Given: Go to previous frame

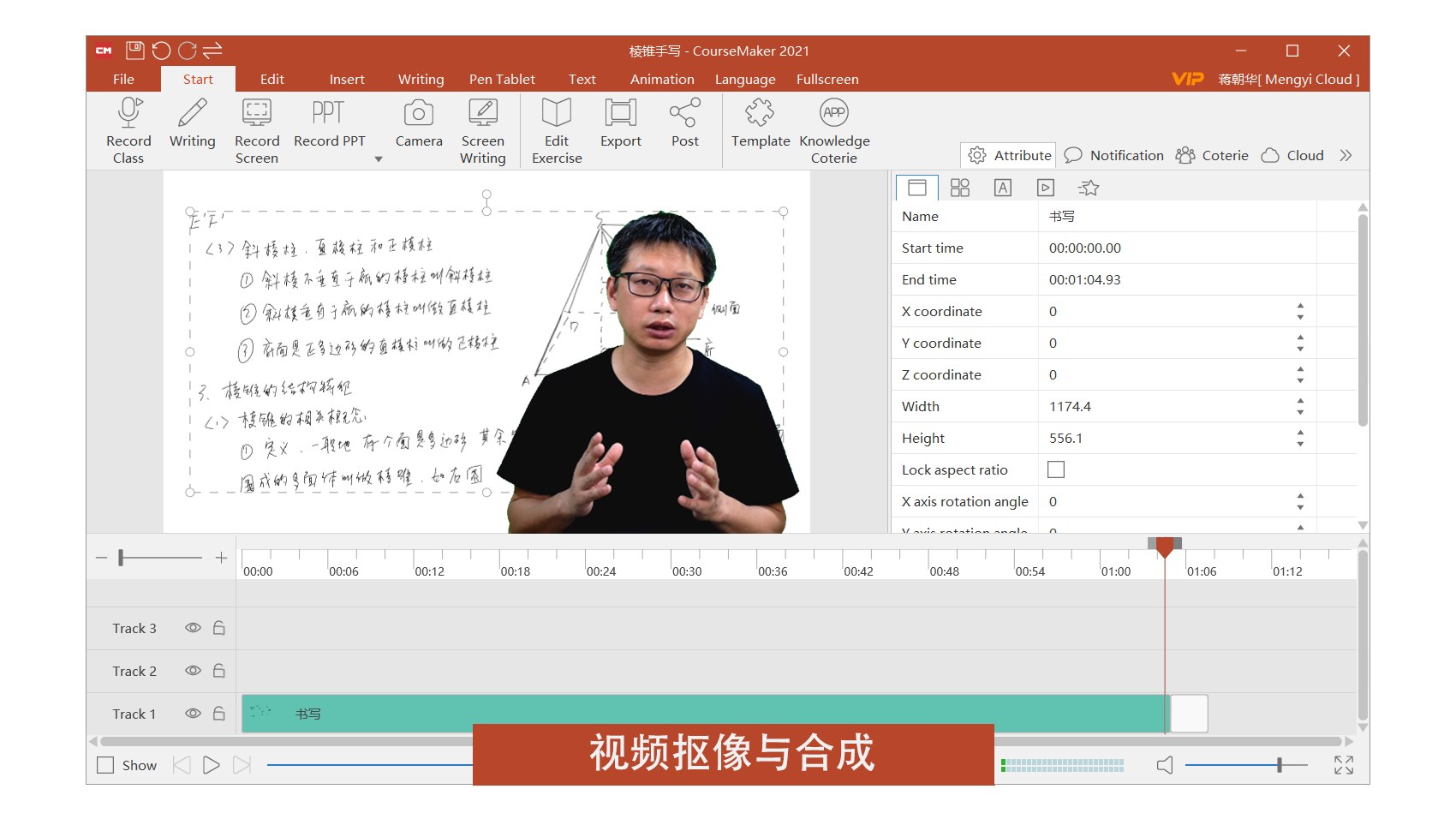Looking at the screenshot, I should pyautogui.click(x=181, y=765).
